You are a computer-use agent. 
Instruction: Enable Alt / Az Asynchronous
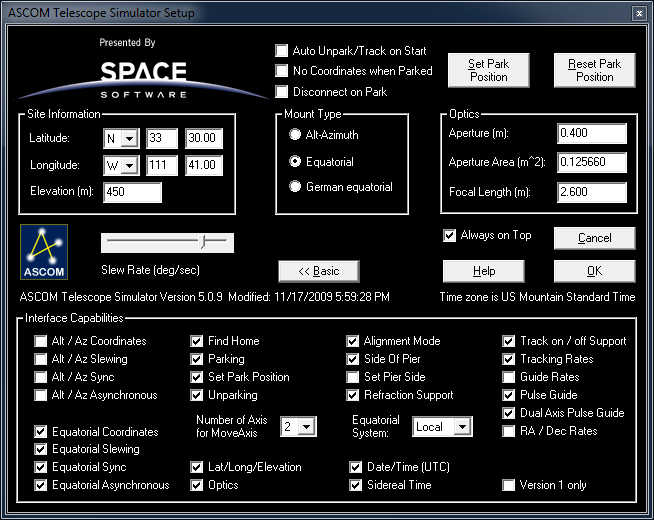(x=40, y=395)
